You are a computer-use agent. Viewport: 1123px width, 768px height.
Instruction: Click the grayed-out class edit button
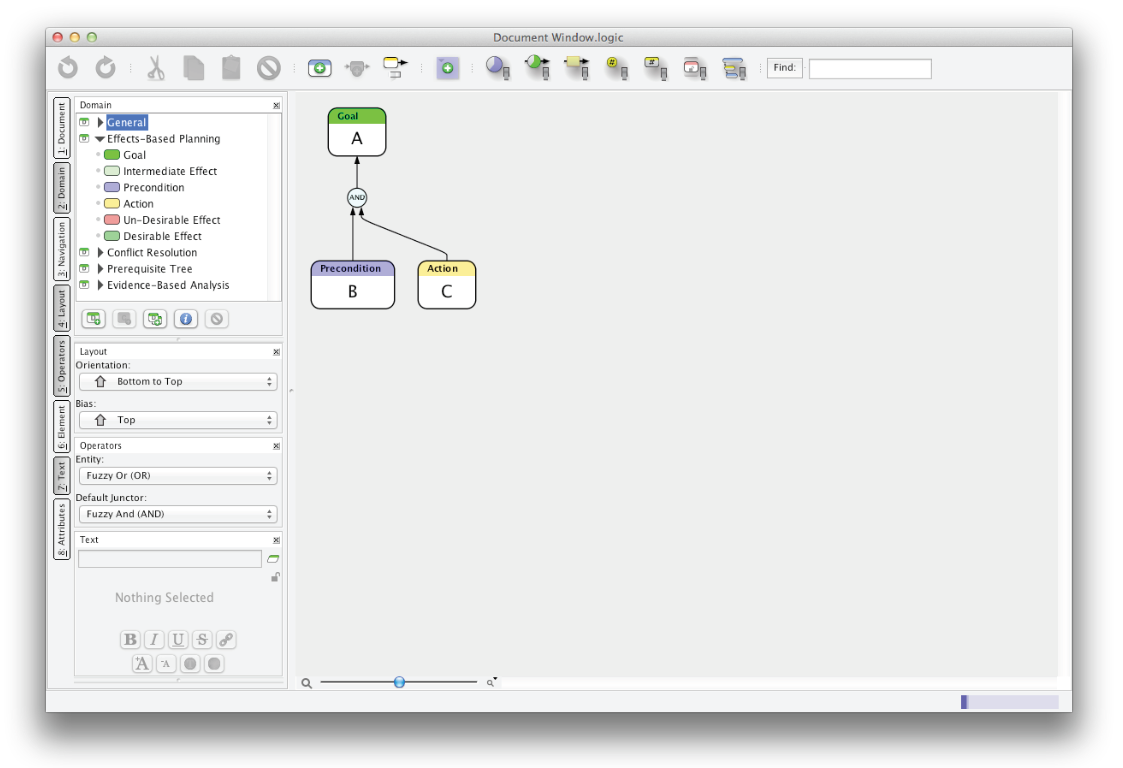[124, 319]
